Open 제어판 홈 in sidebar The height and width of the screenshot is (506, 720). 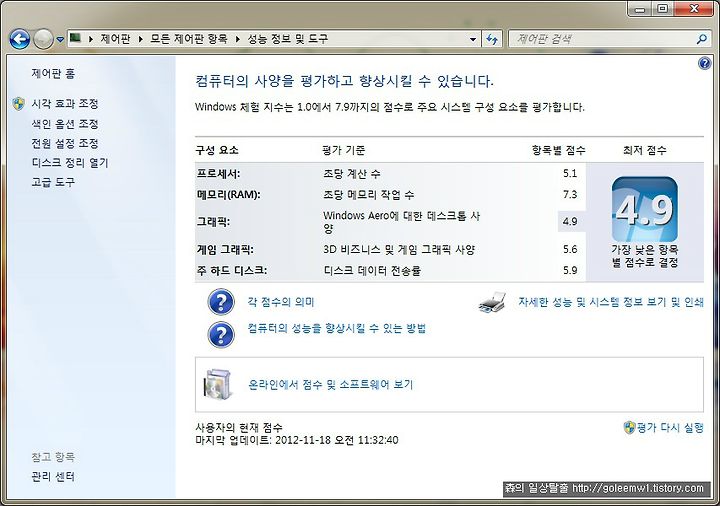coord(53,73)
